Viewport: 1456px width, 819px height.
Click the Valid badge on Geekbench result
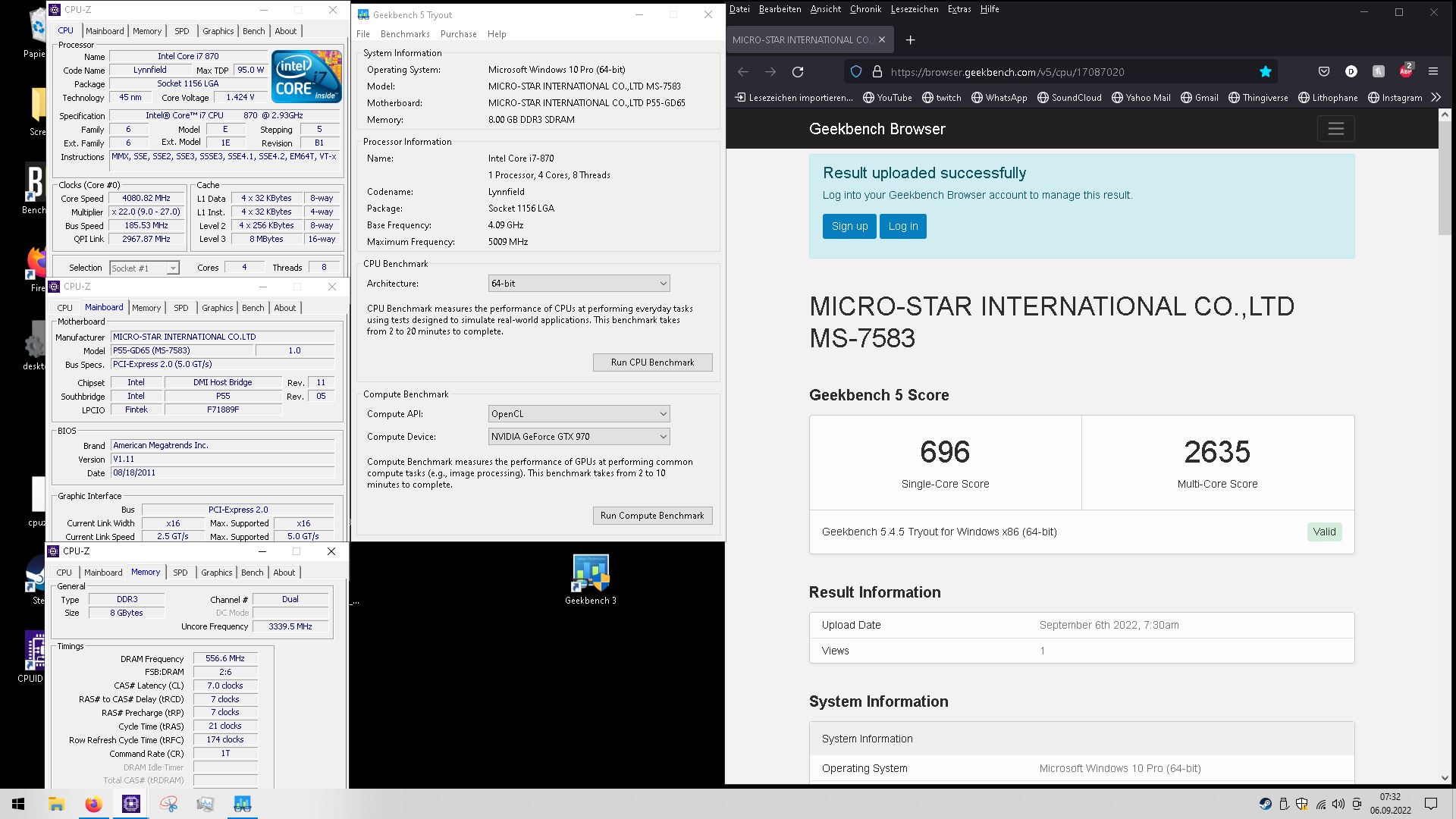pyautogui.click(x=1324, y=532)
